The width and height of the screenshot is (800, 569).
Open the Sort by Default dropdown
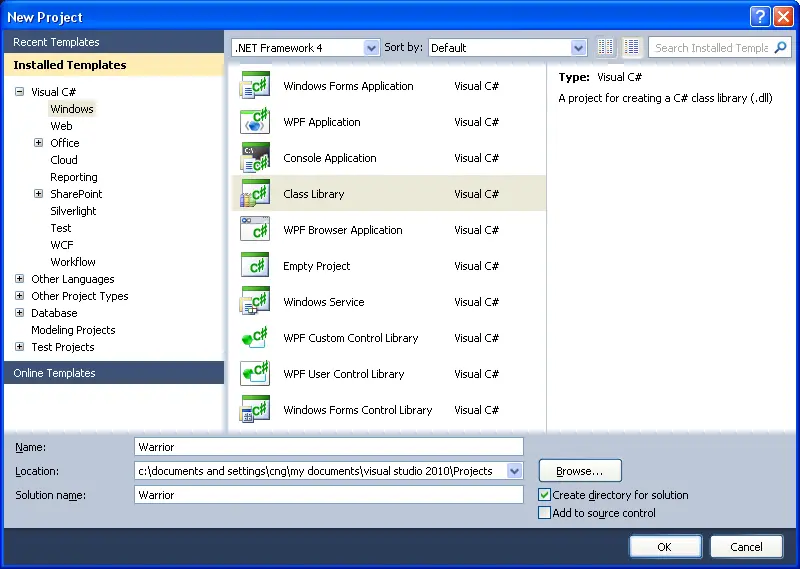(x=507, y=47)
